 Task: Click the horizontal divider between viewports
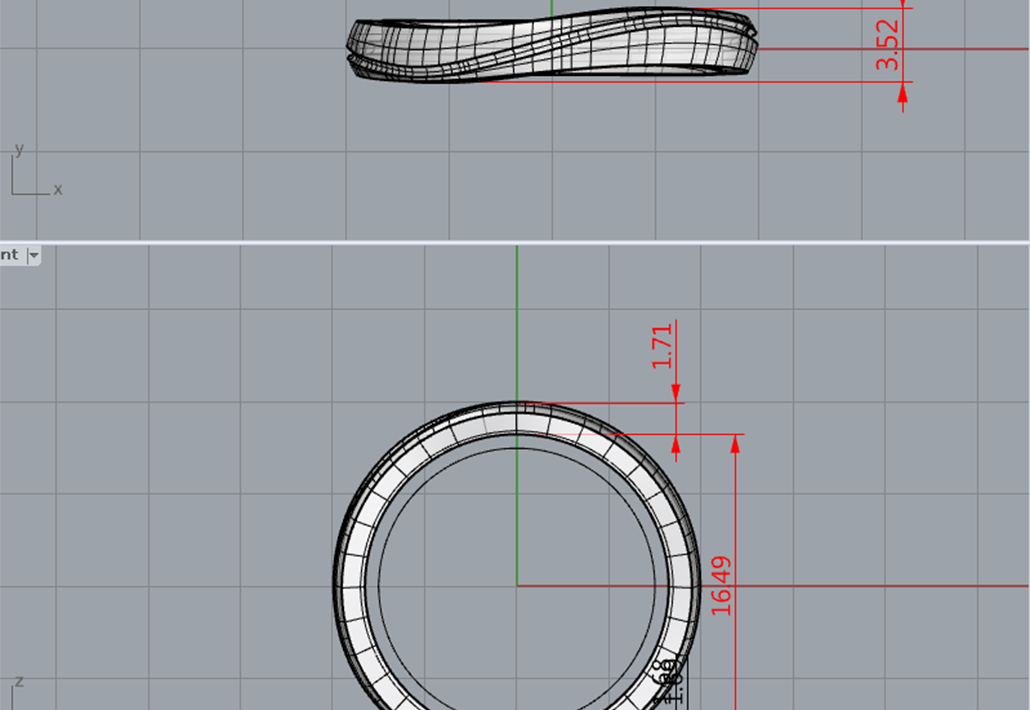tap(515, 242)
